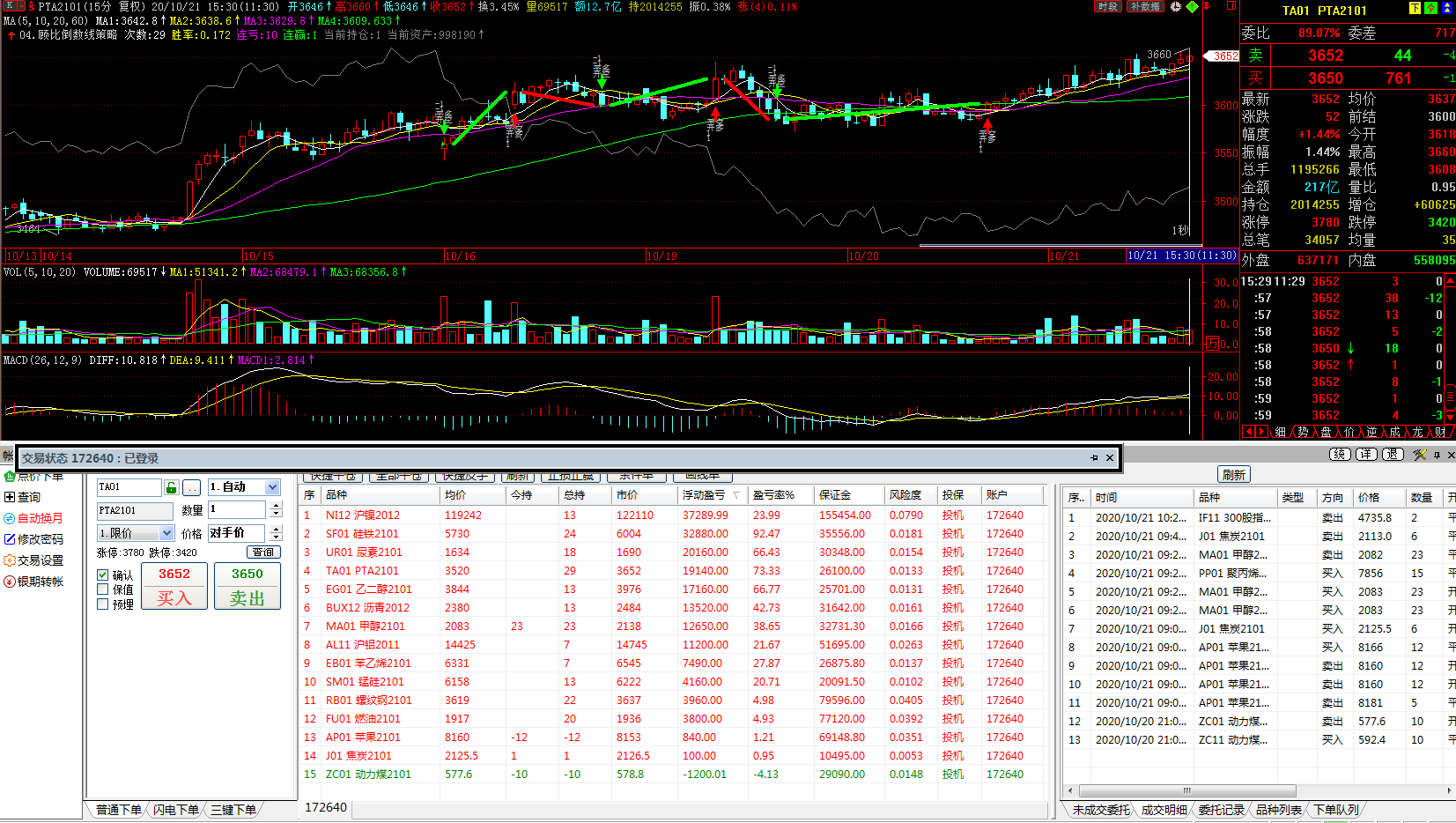Image resolution: width=1456 pixels, height=823 pixels.
Task: Select the TA01 PTA2101 position row
Action: [x=674, y=571]
